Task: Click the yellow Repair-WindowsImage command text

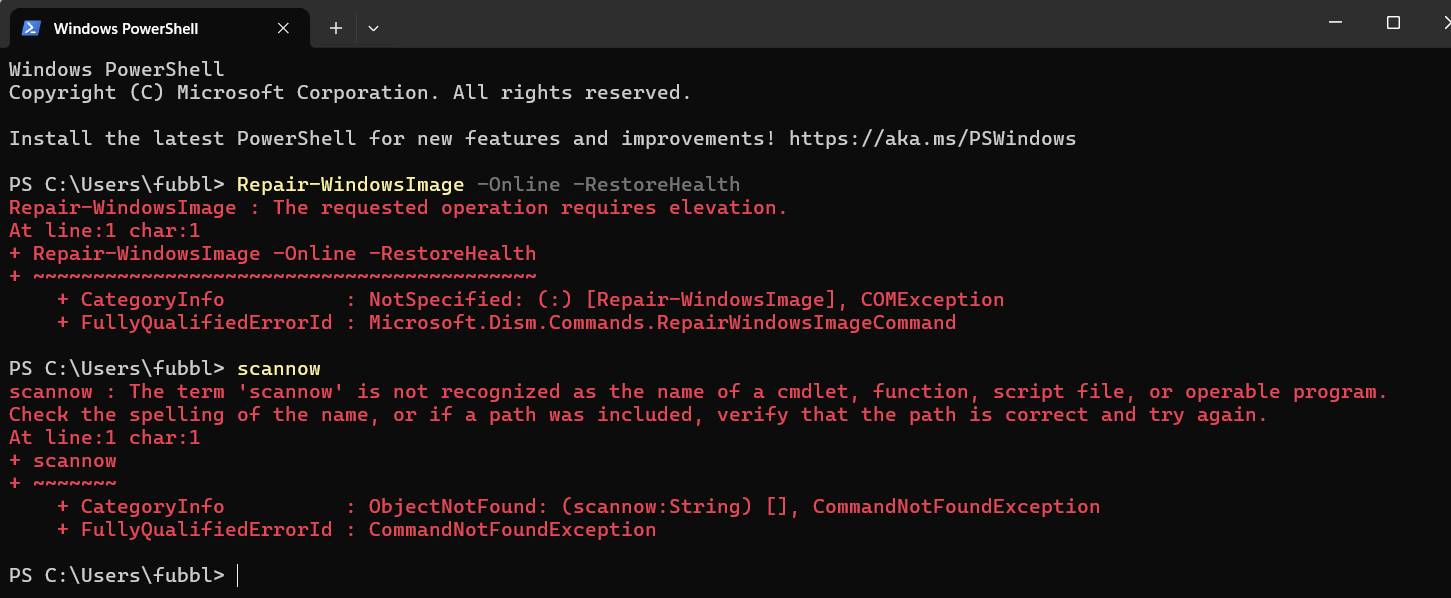Action: click(x=350, y=184)
